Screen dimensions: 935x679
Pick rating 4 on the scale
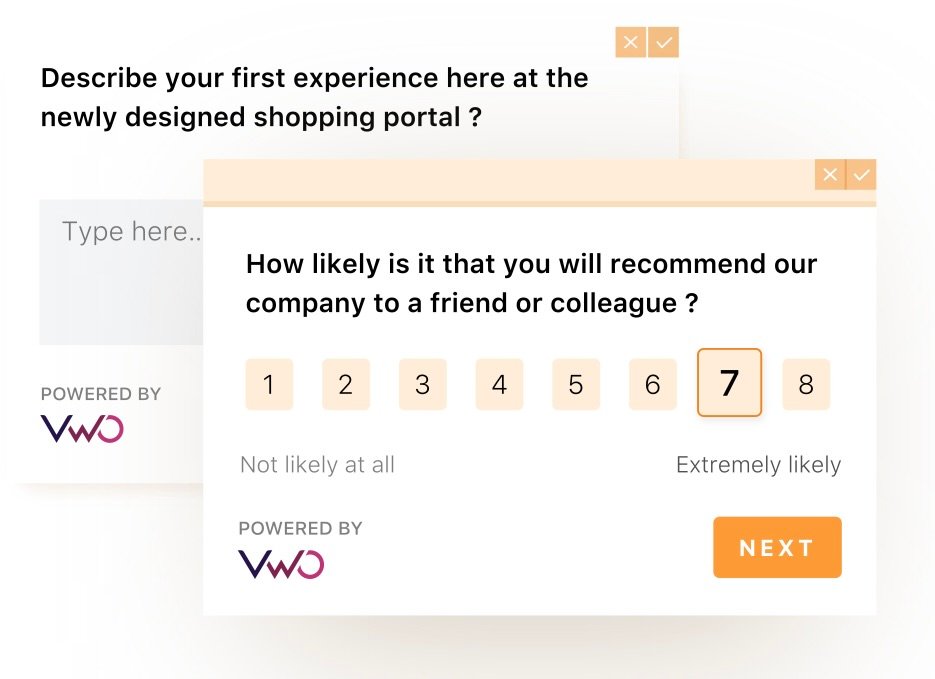(x=499, y=384)
